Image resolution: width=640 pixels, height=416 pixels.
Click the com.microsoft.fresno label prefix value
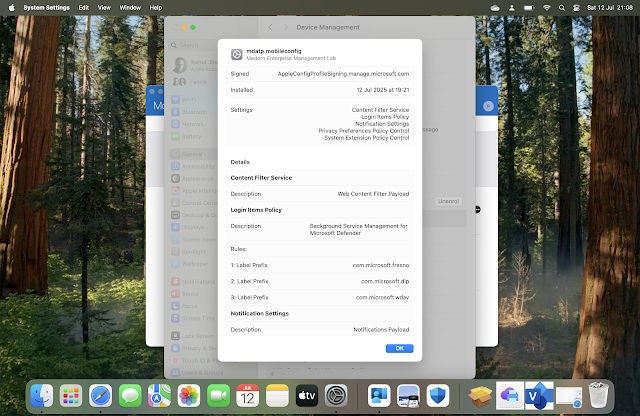(x=381, y=265)
